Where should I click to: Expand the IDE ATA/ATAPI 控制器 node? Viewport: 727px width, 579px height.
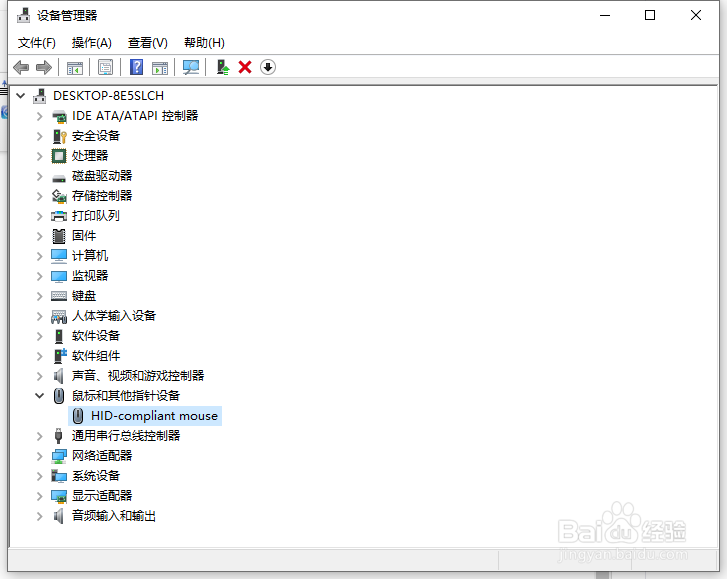coord(39,116)
